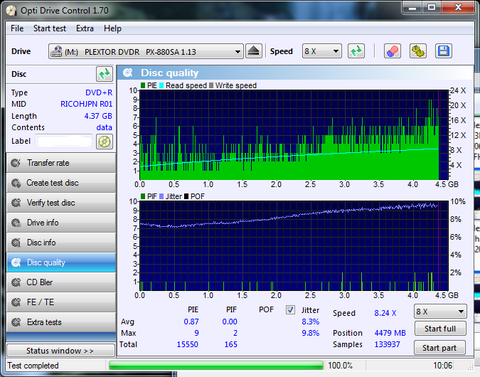
Task: Expand the Status window panel
Action: click(x=61, y=351)
